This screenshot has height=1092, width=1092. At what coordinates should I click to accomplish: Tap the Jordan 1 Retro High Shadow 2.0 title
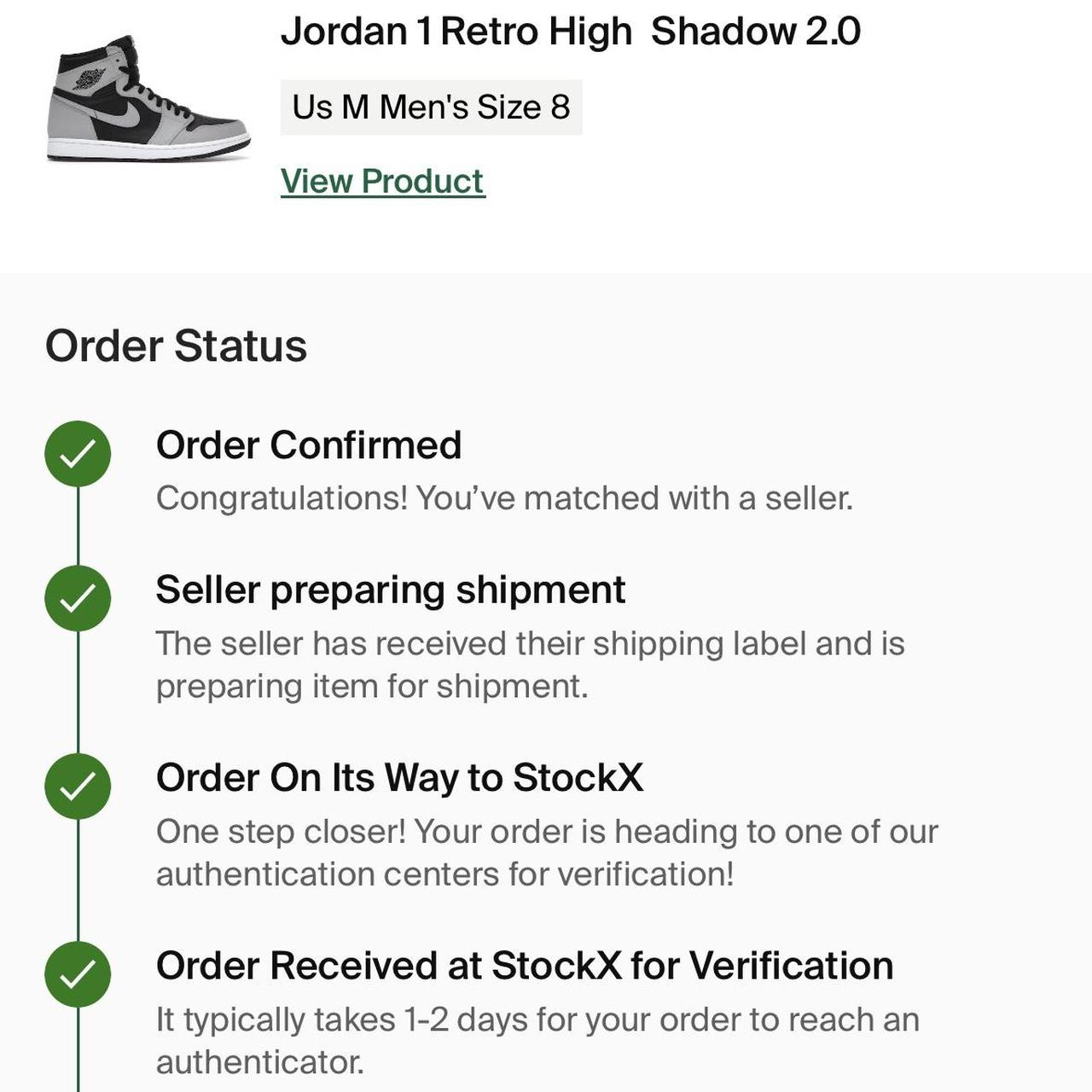570,32
